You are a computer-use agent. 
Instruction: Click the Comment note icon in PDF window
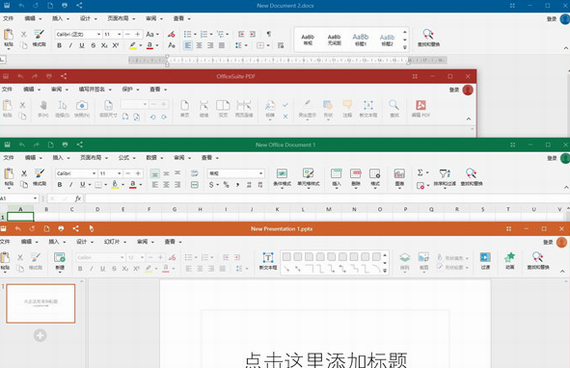point(347,109)
